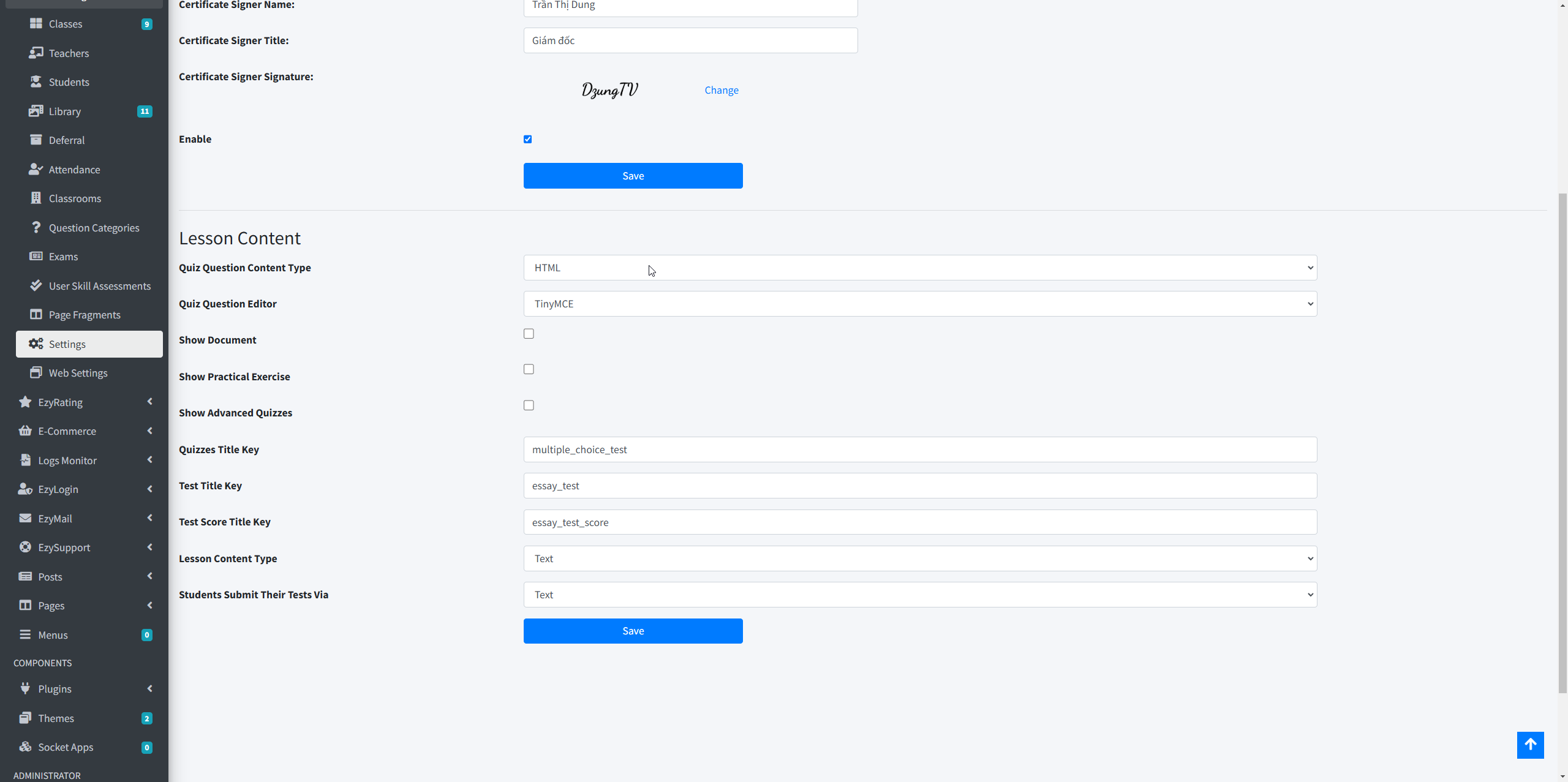This screenshot has width=1568, height=782.
Task: Go to Attendance menu item
Action: click(x=74, y=170)
